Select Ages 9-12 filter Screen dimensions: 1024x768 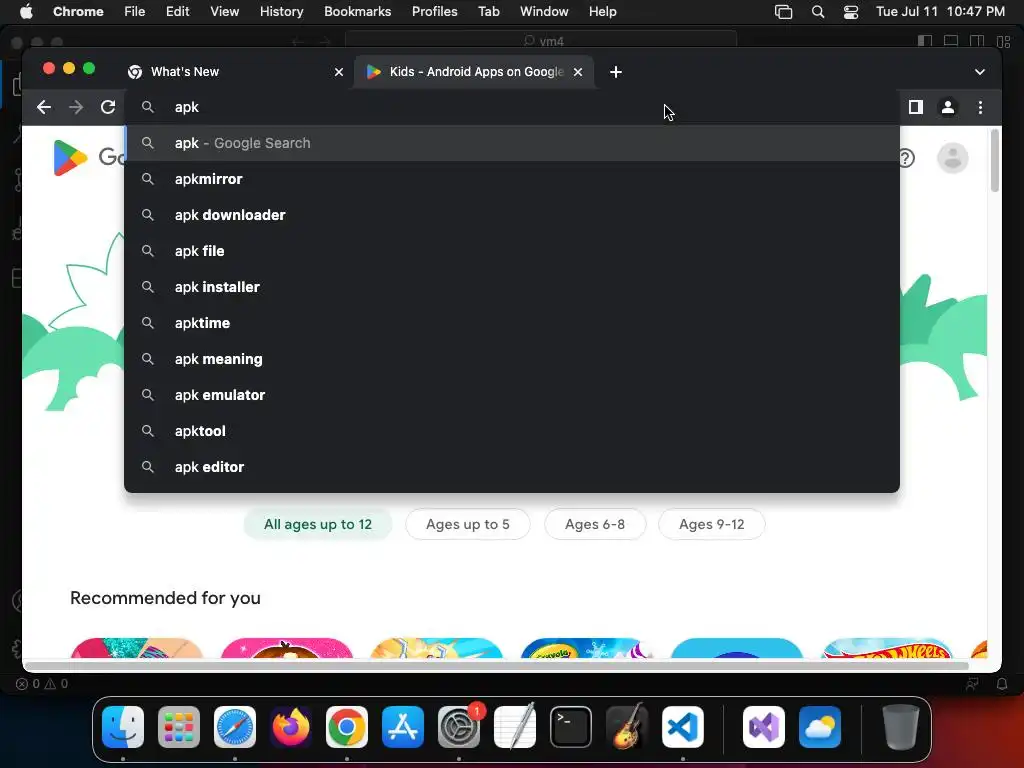click(x=712, y=524)
